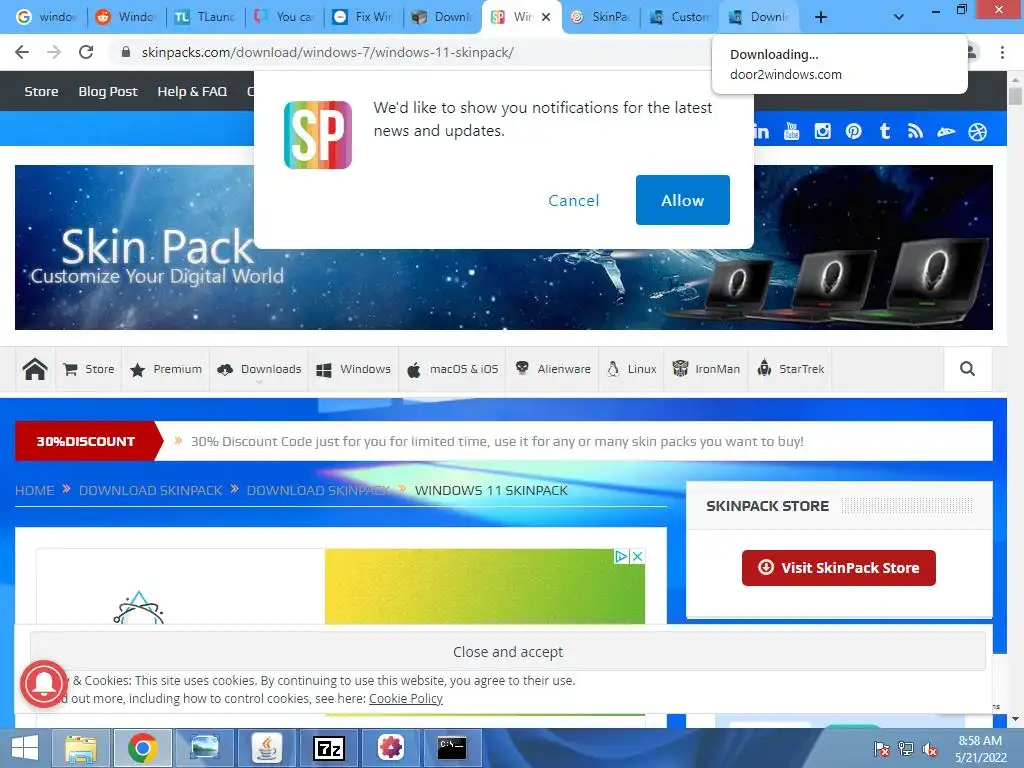
Task: Open the Blog Post link
Action: point(108,91)
